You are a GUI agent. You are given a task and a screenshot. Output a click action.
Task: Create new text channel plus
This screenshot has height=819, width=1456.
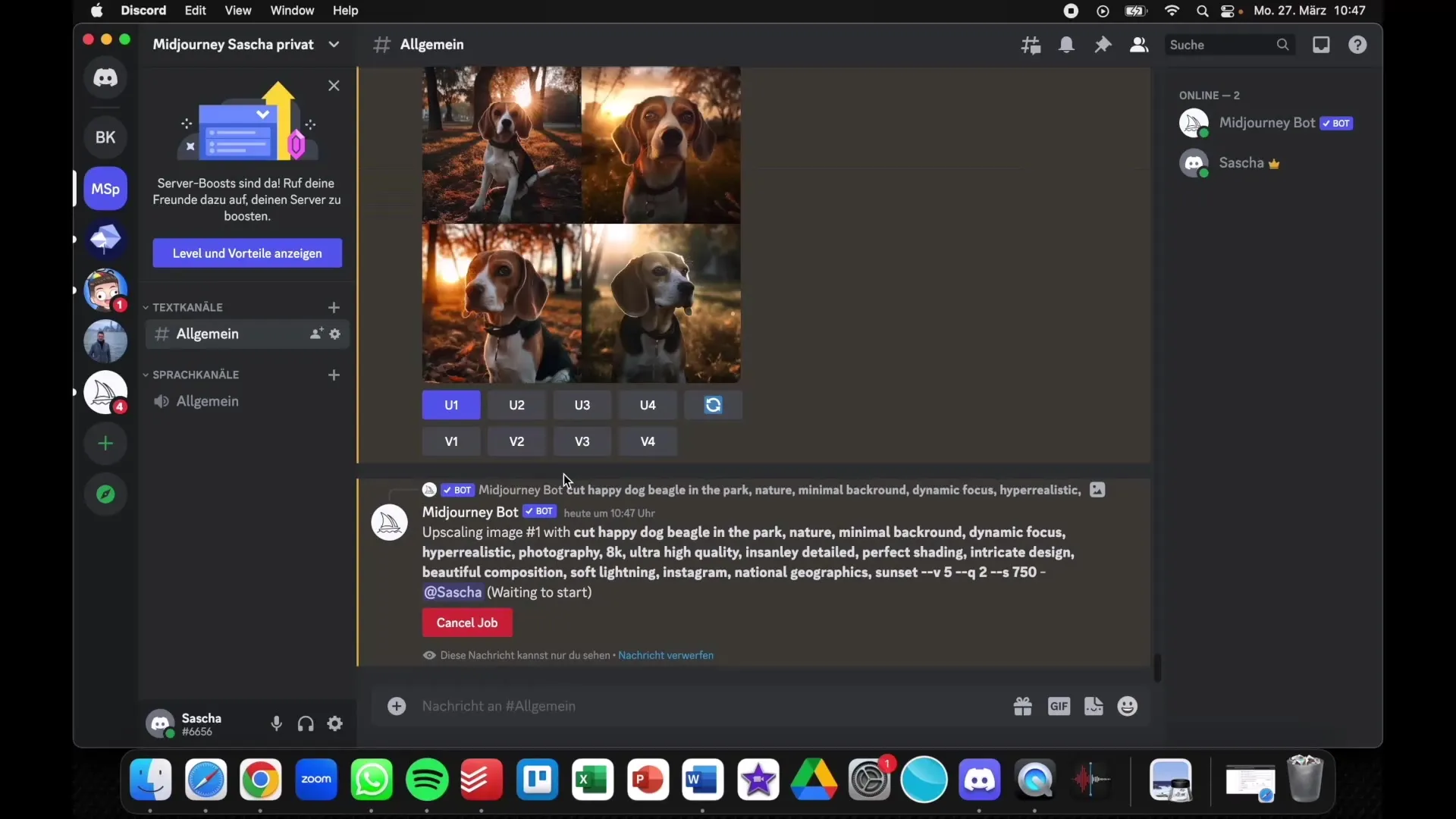coord(334,307)
